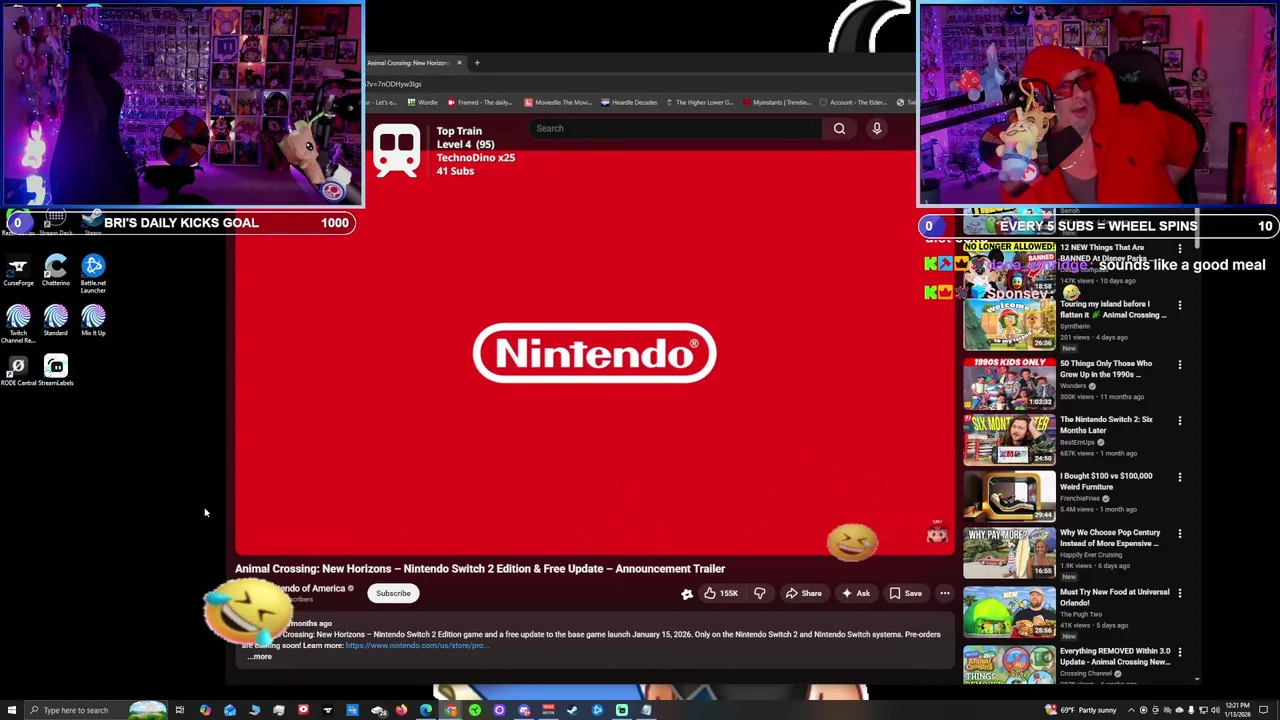
Task: Open the CurseForge desktop shortcut
Action: pos(17,271)
